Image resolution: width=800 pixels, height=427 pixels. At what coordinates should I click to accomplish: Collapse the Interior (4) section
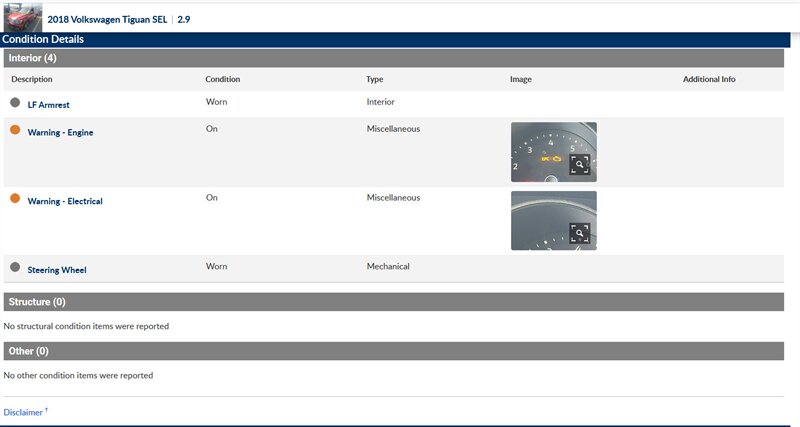pos(32,58)
